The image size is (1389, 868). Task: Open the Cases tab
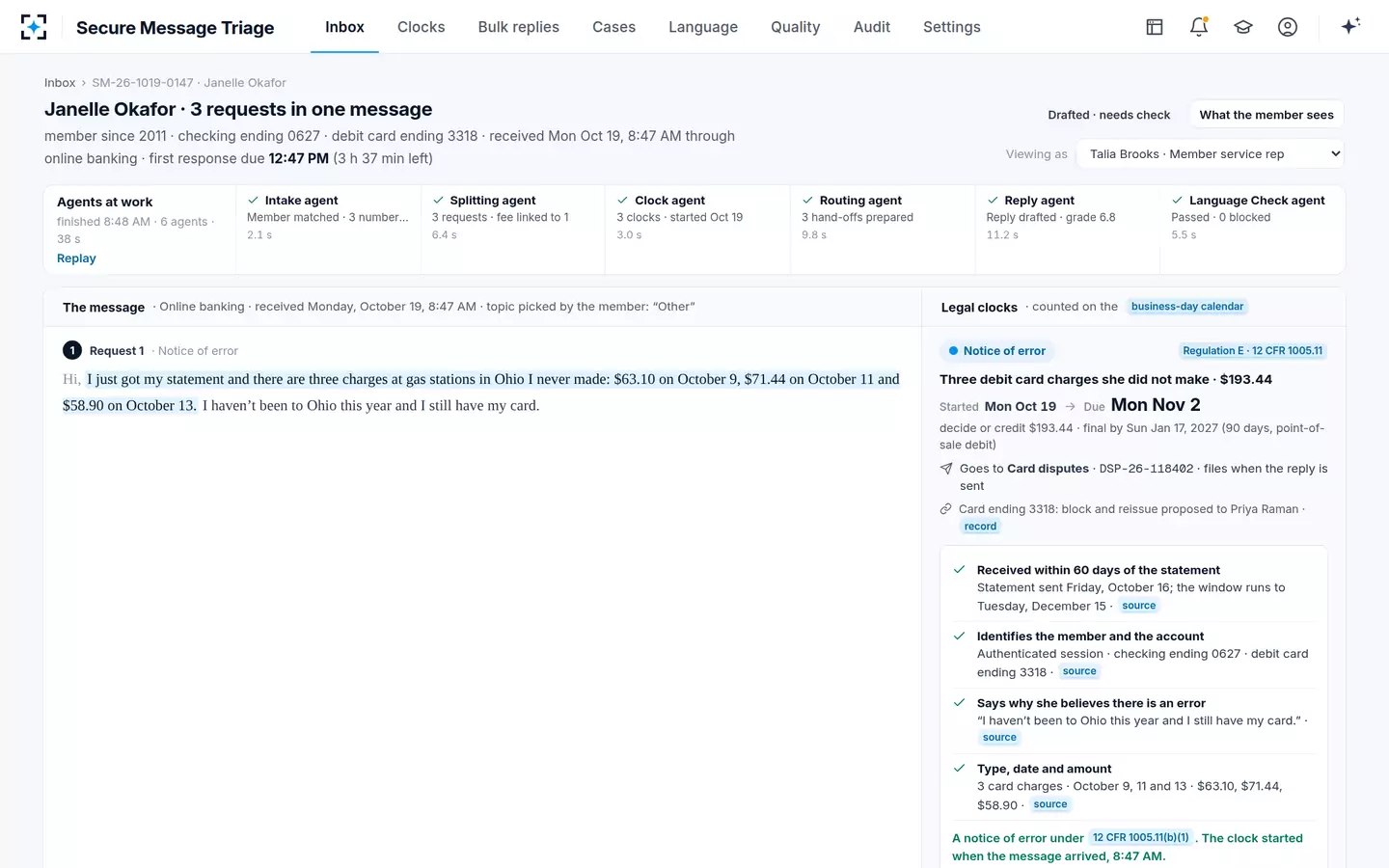point(613,27)
